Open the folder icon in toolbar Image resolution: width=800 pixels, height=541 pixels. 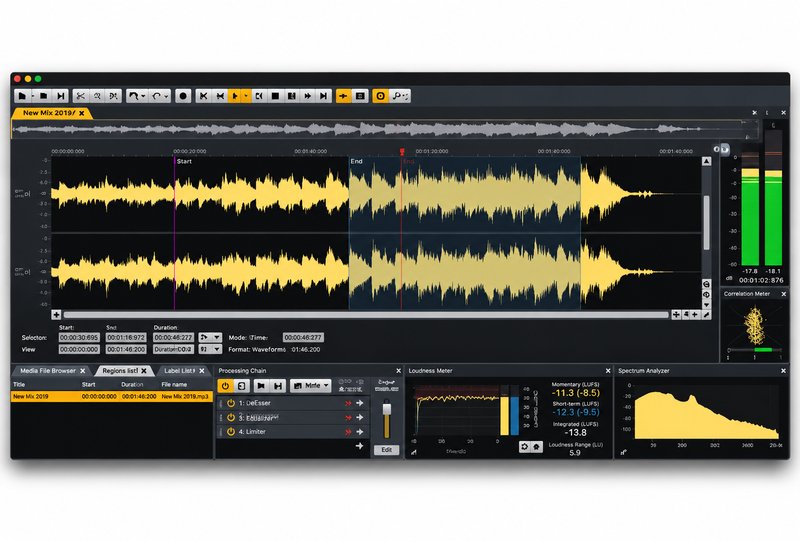(44, 95)
